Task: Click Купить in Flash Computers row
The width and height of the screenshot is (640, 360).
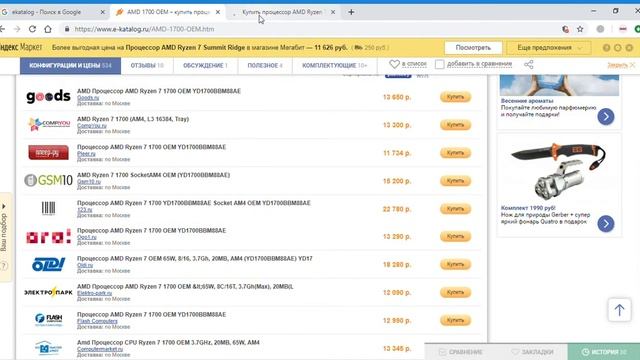Action: 455,320
